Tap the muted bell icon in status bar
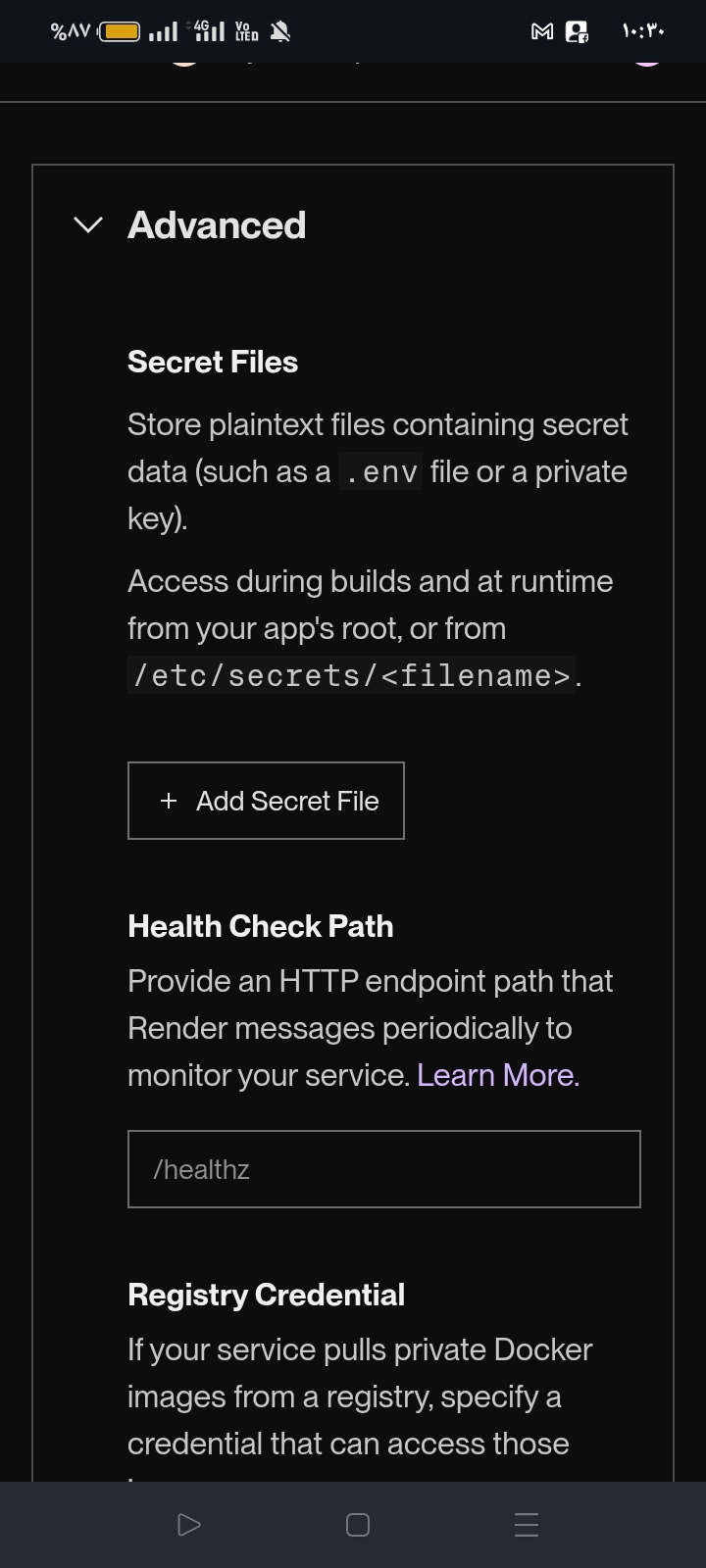706x1568 pixels. click(x=280, y=31)
